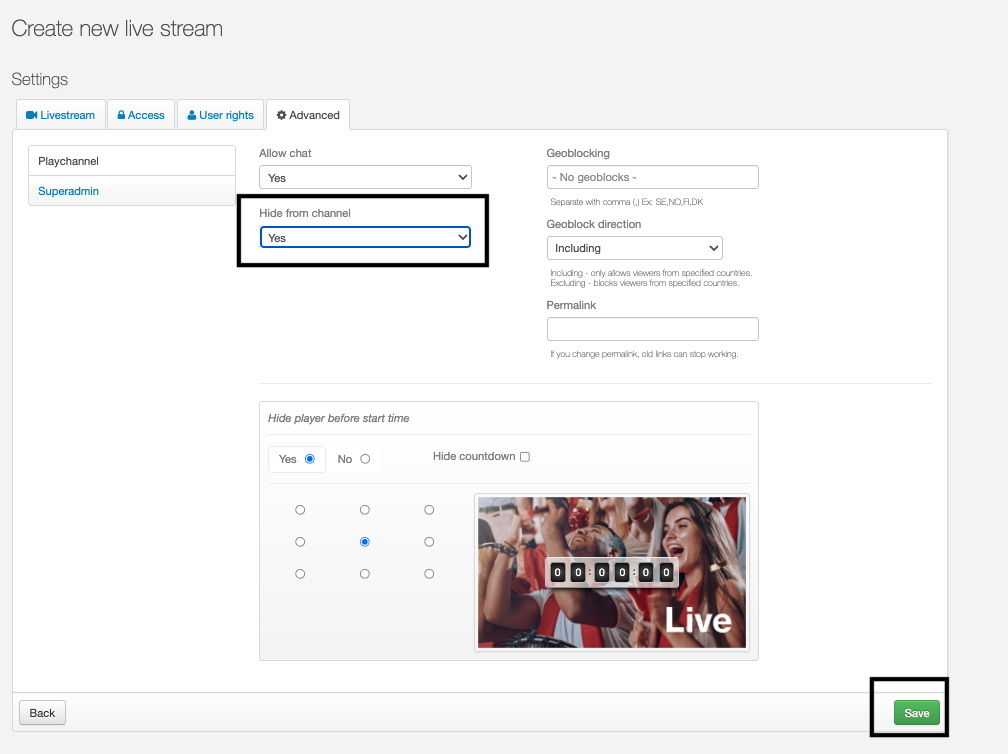Choose top-left countdown position radio
1008x754 pixels.
[300, 510]
